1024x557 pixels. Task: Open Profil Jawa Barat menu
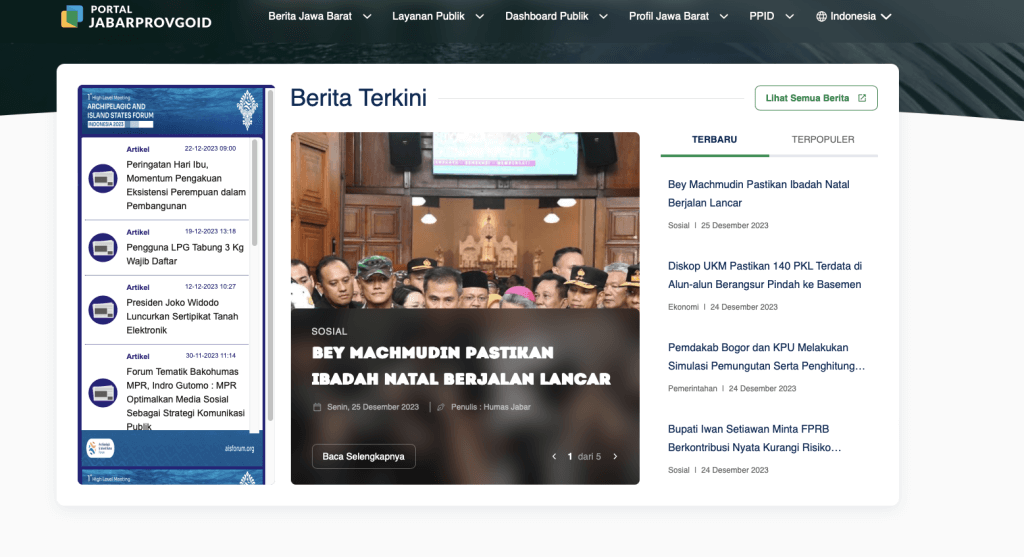click(669, 16)
